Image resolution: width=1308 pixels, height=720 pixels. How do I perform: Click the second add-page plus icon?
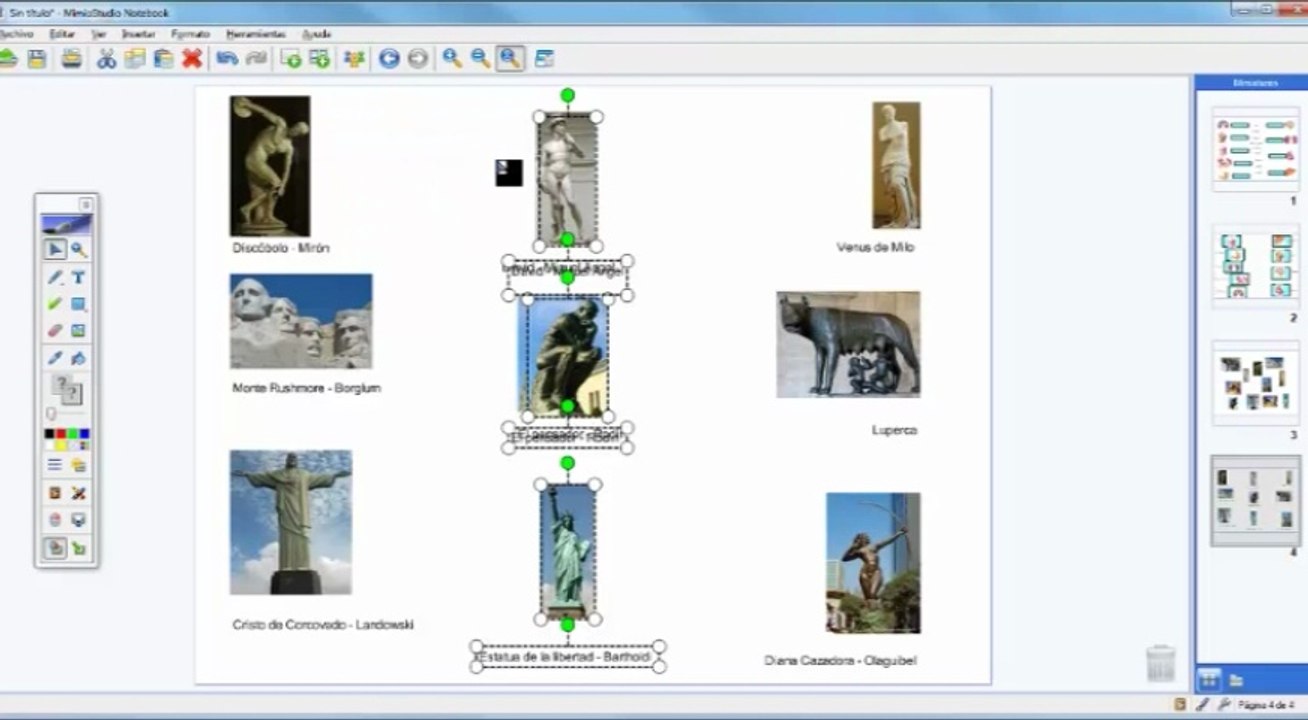pos(319,59)
